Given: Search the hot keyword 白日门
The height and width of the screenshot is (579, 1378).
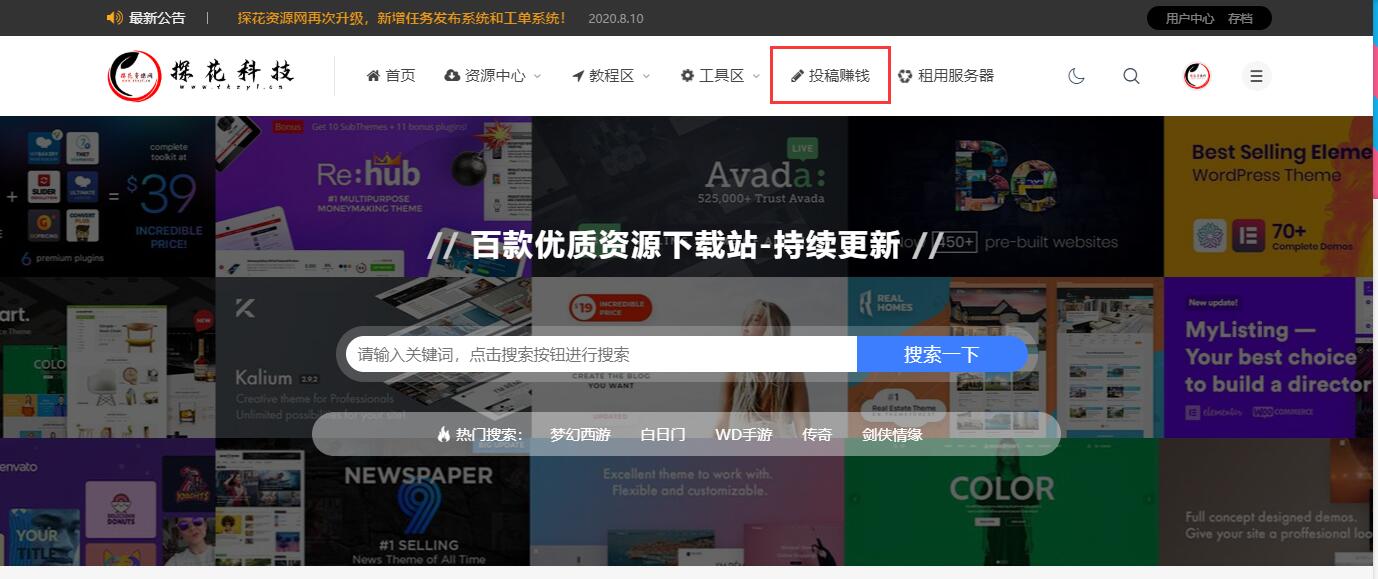Looking at the screenshot, I should (x=663, y=435).
